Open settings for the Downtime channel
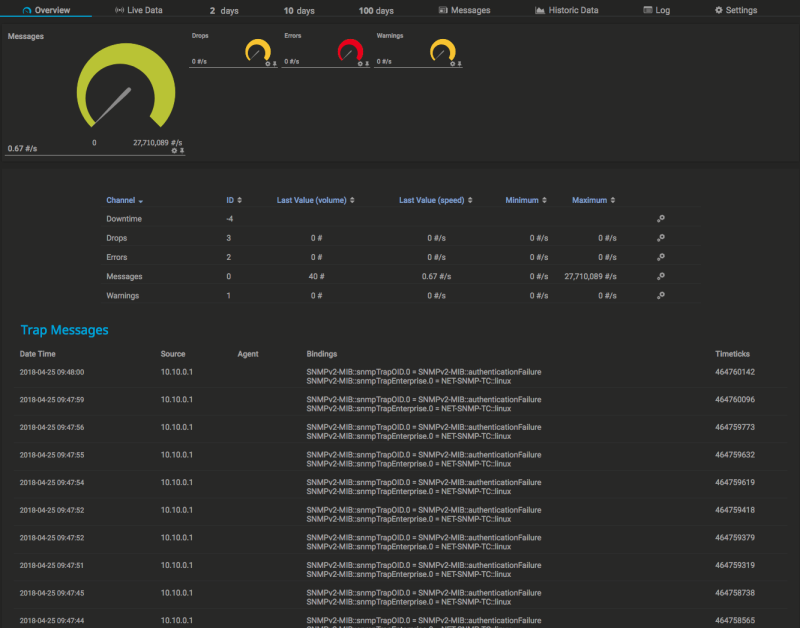Screen dimensions: 800x628 point(660,219)
